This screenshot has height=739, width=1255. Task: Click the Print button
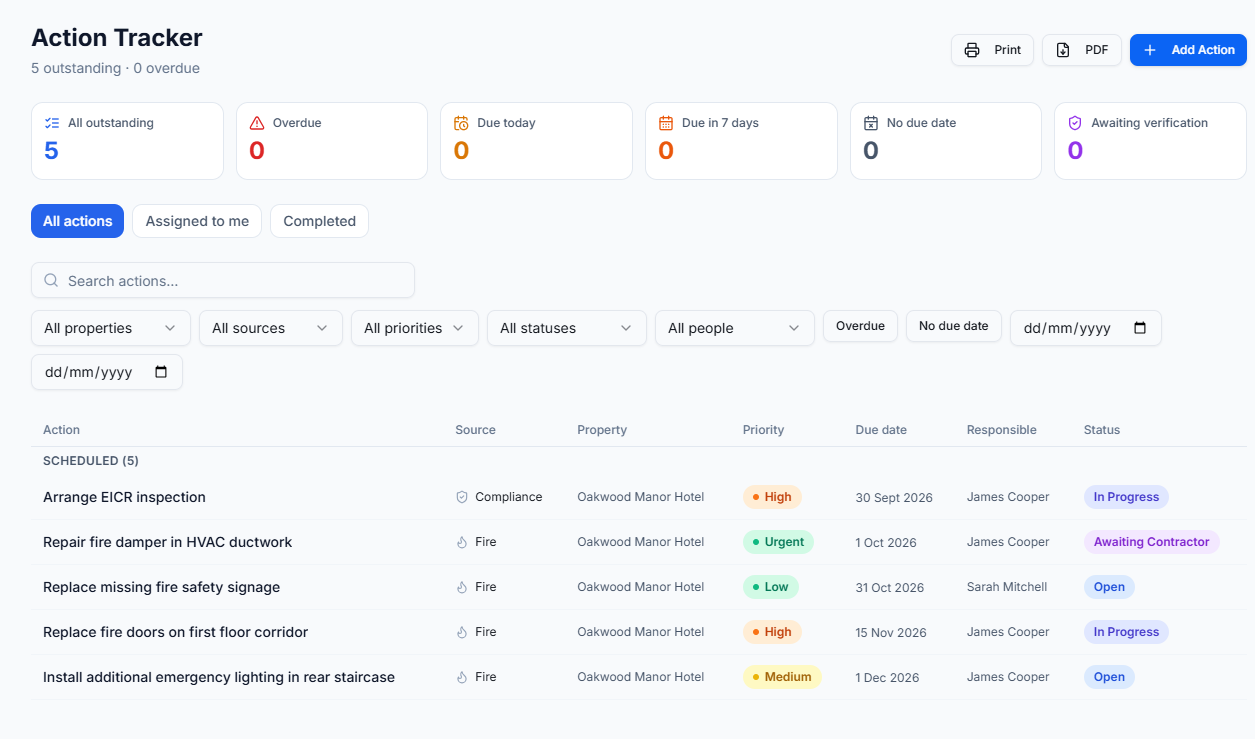[x=992, y=50]
